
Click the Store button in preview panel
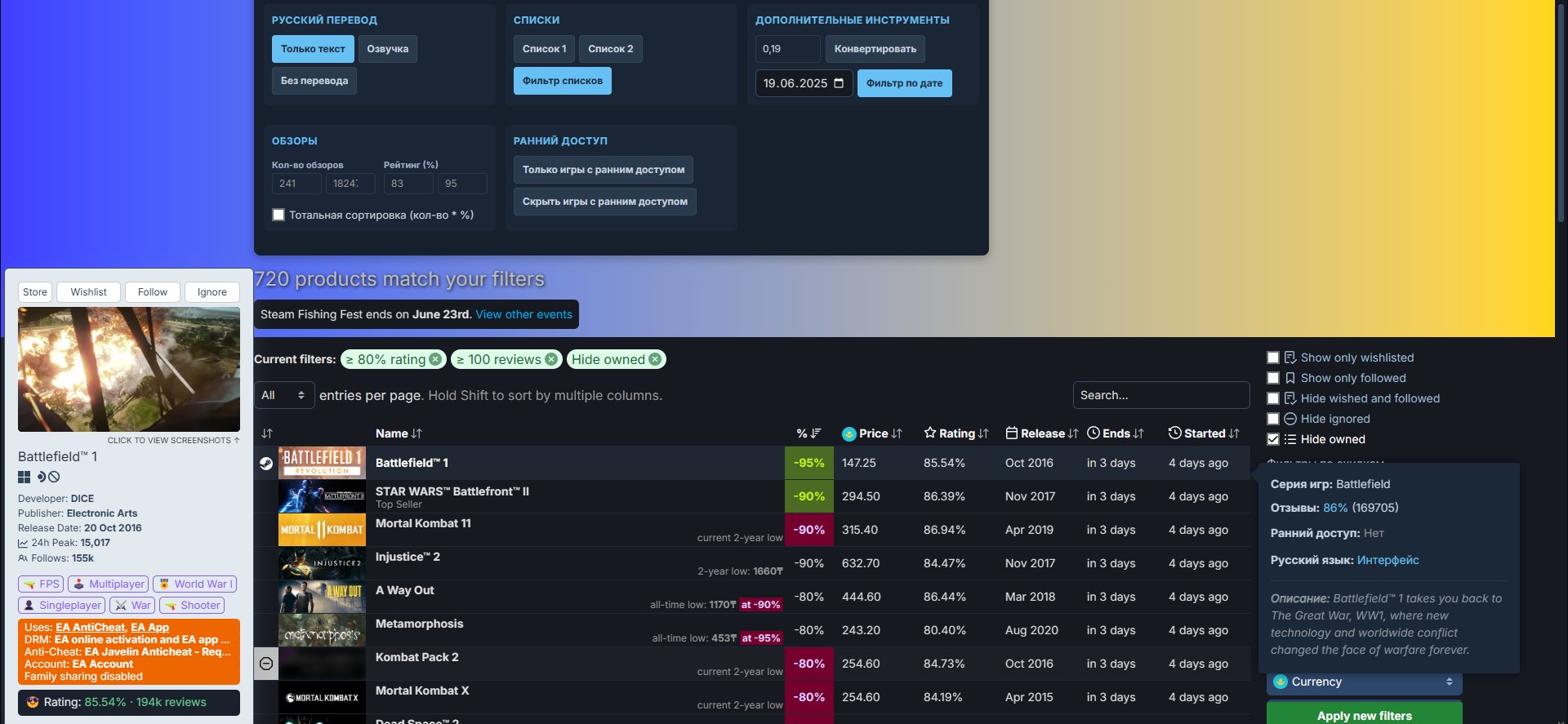35,292
